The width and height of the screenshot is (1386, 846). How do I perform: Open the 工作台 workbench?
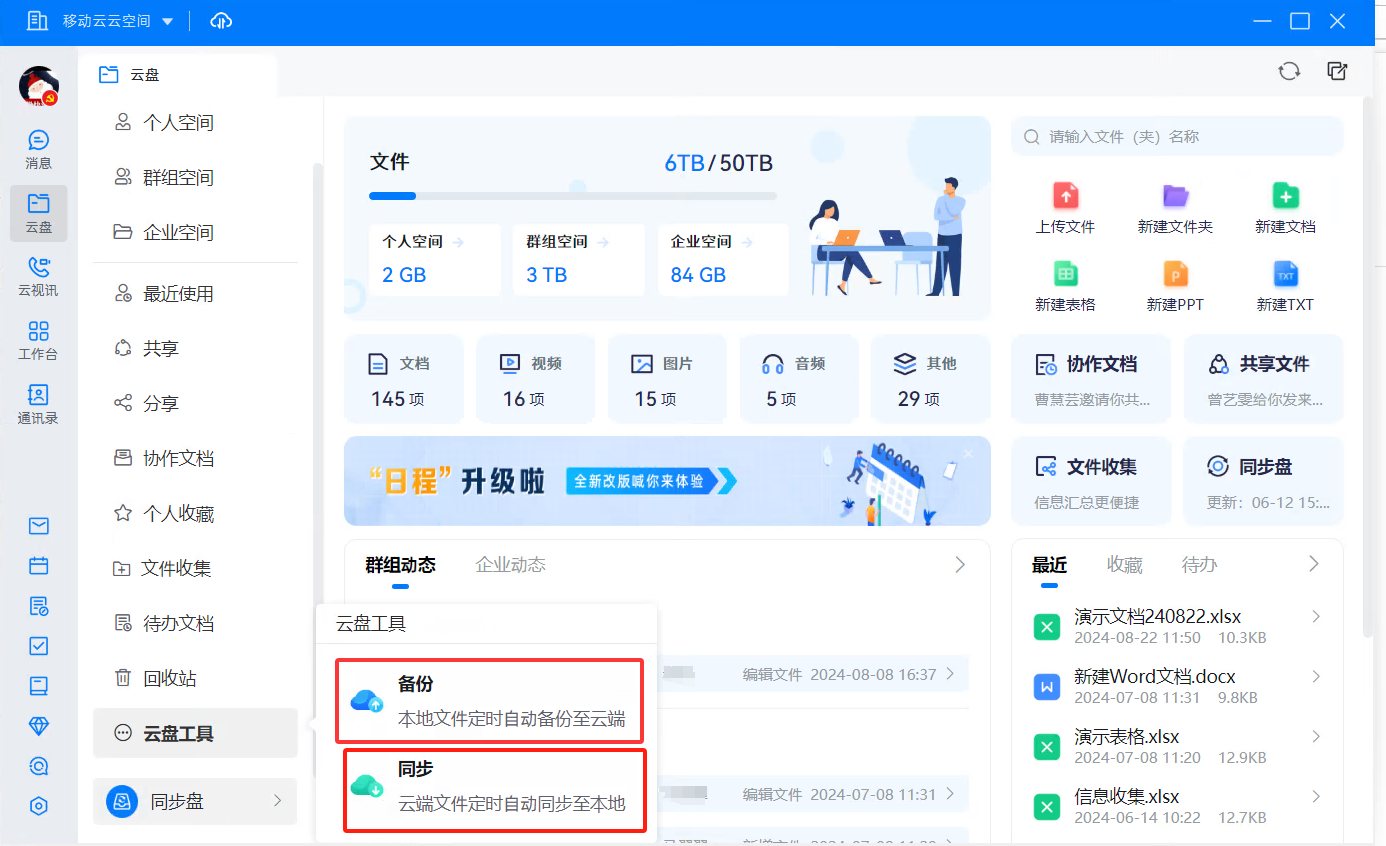[x=39, y=341]
